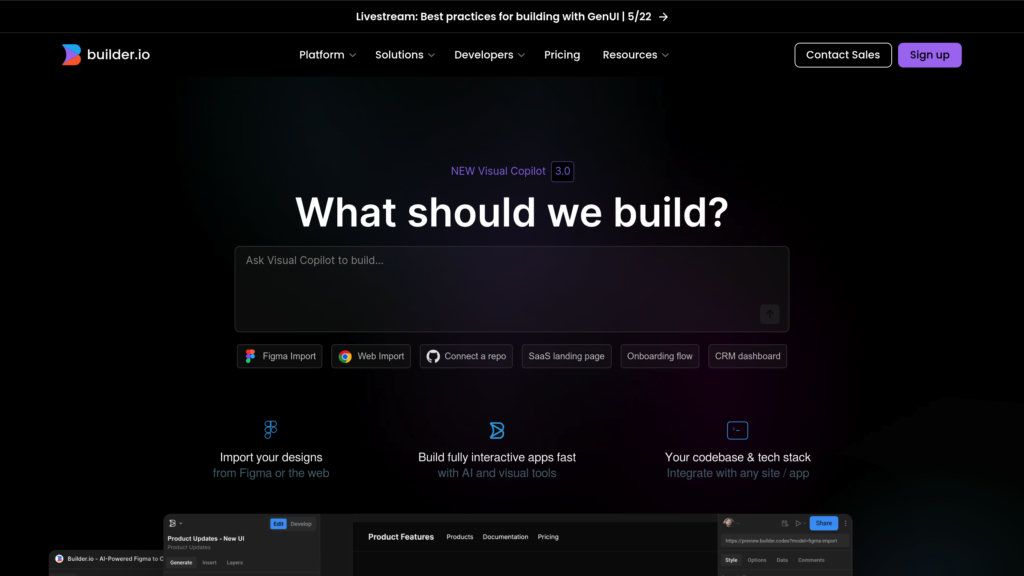This screenshot has height=576, width=1024.
Task: Click the Chrome icon in Web Import
Action: point(345,357)
